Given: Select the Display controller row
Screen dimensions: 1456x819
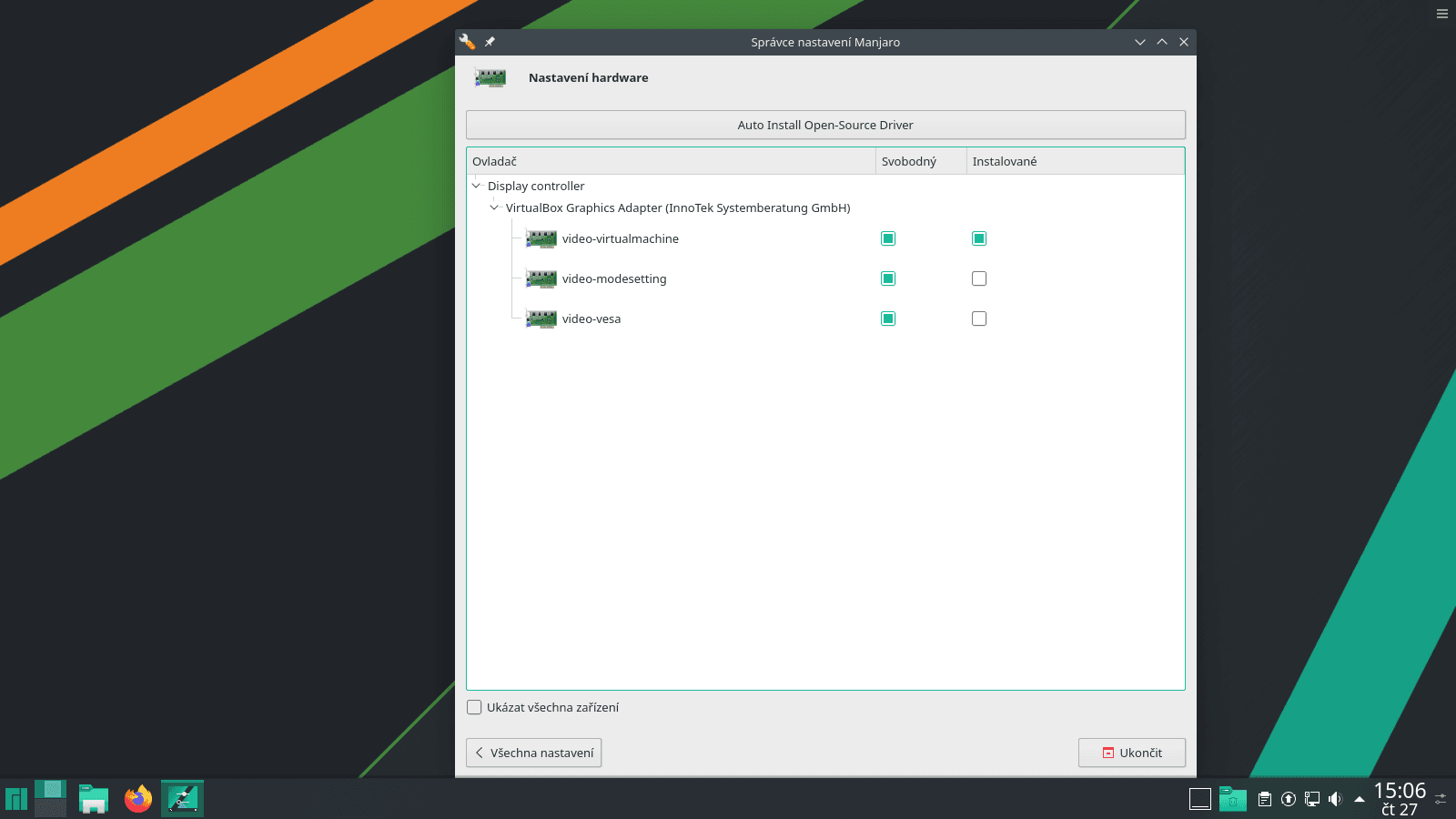Looking at the screenshot, I should 825,186.
